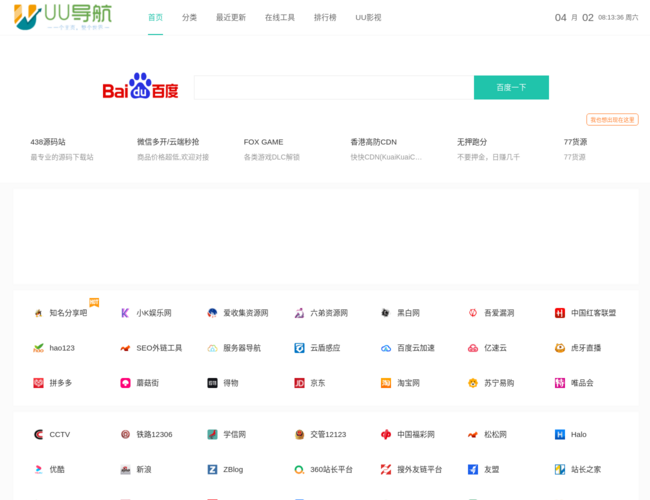650x500 pixels.
Task: Click the 学信网 icon
Action: 212,434
